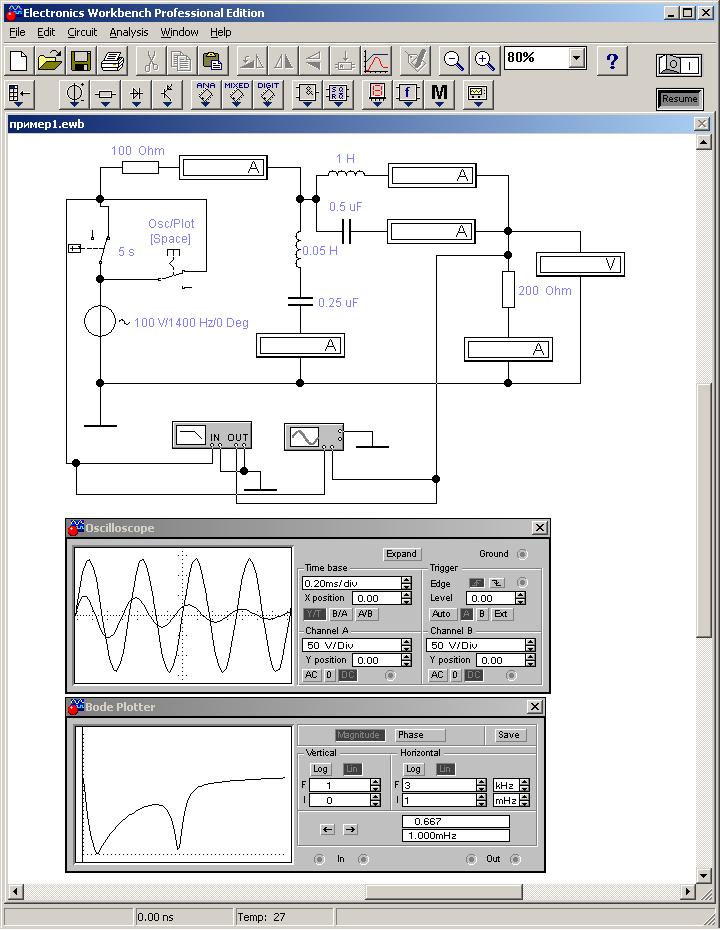Open the Help menu

click(221, 32)
